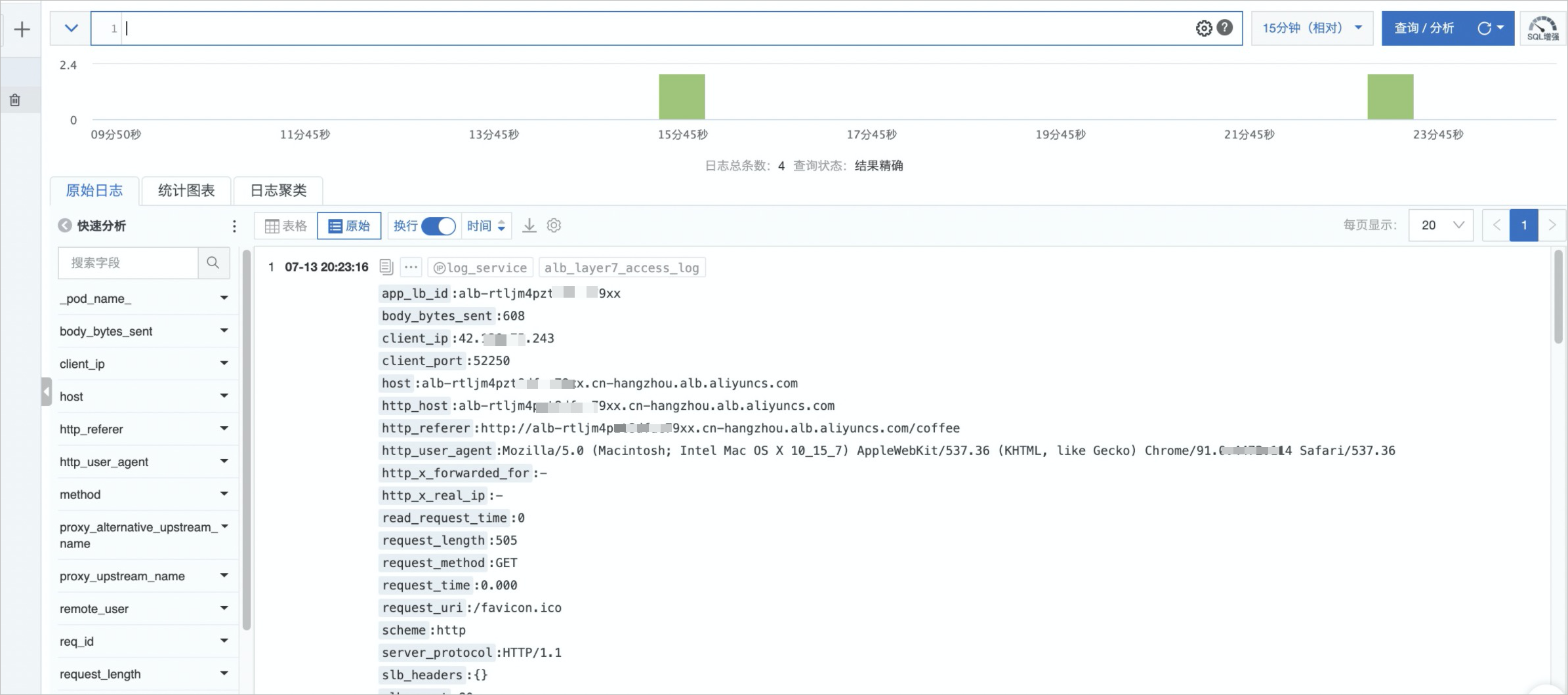The image size is (1568, 695).
Task: Click the 查询 / 分析 button
Action: (1424, 28)
